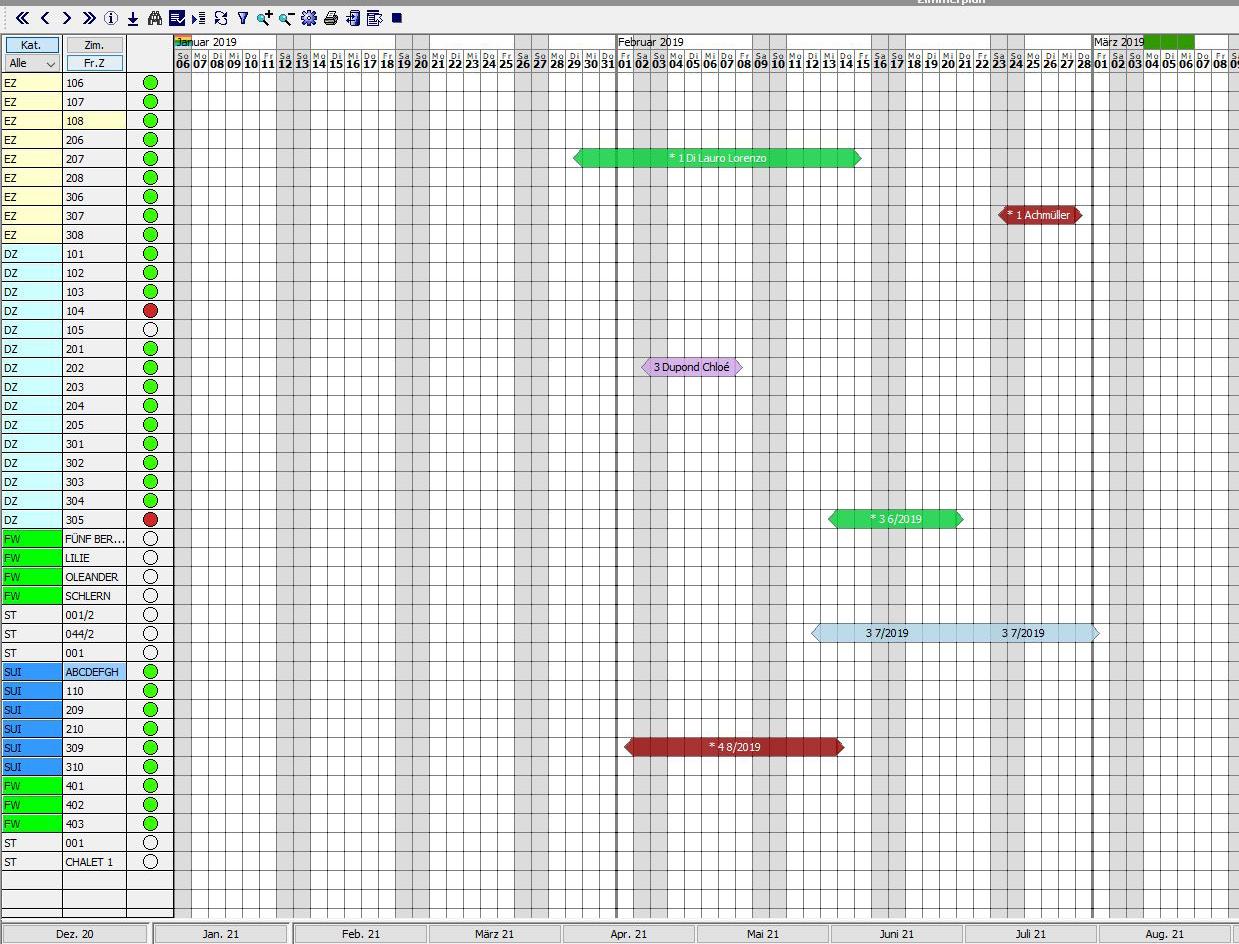Click the Zim. header button
This screenshot has width=1239, height=944.
pos(94,45)
